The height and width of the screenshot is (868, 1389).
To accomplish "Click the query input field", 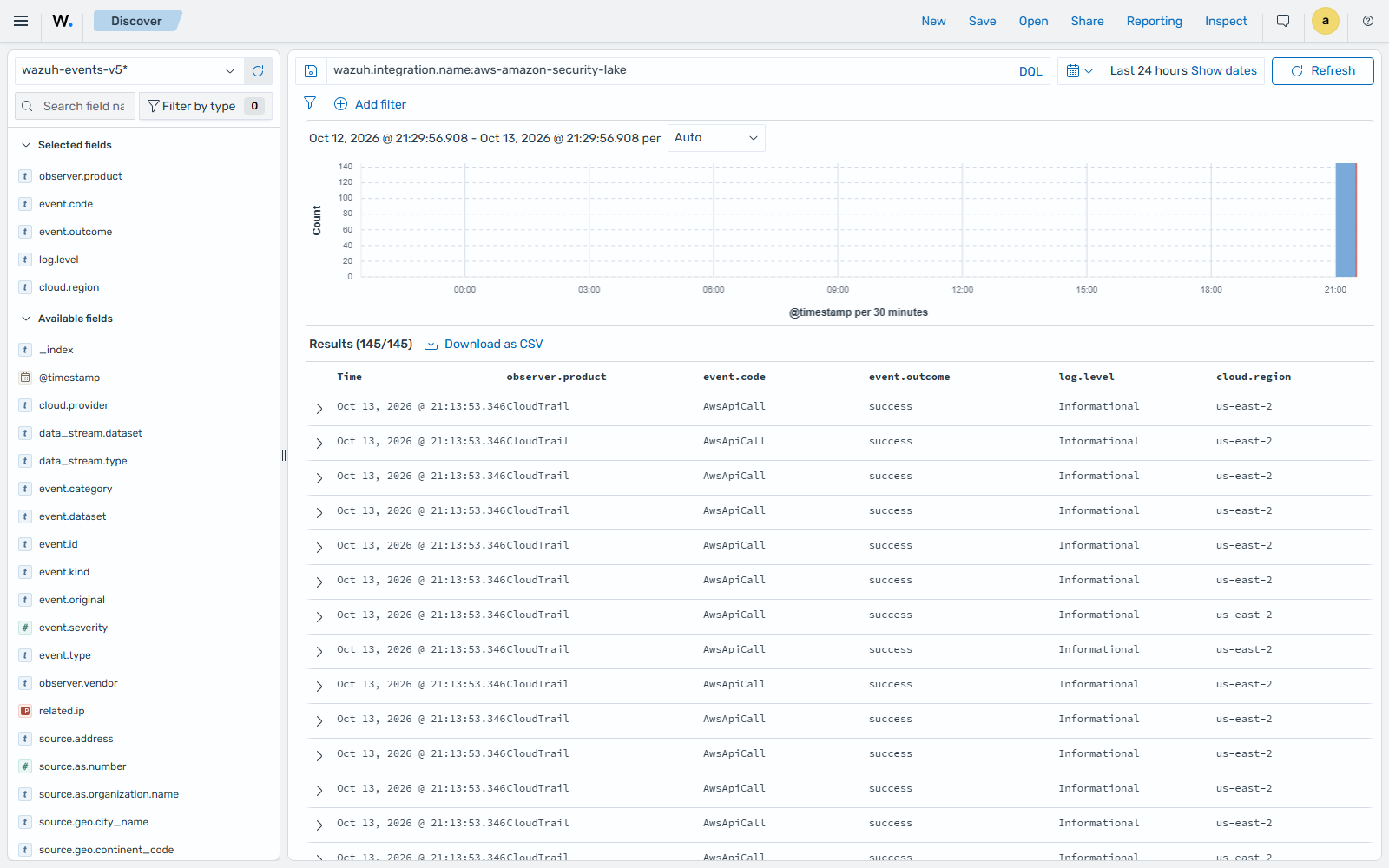I will (668, 70).
